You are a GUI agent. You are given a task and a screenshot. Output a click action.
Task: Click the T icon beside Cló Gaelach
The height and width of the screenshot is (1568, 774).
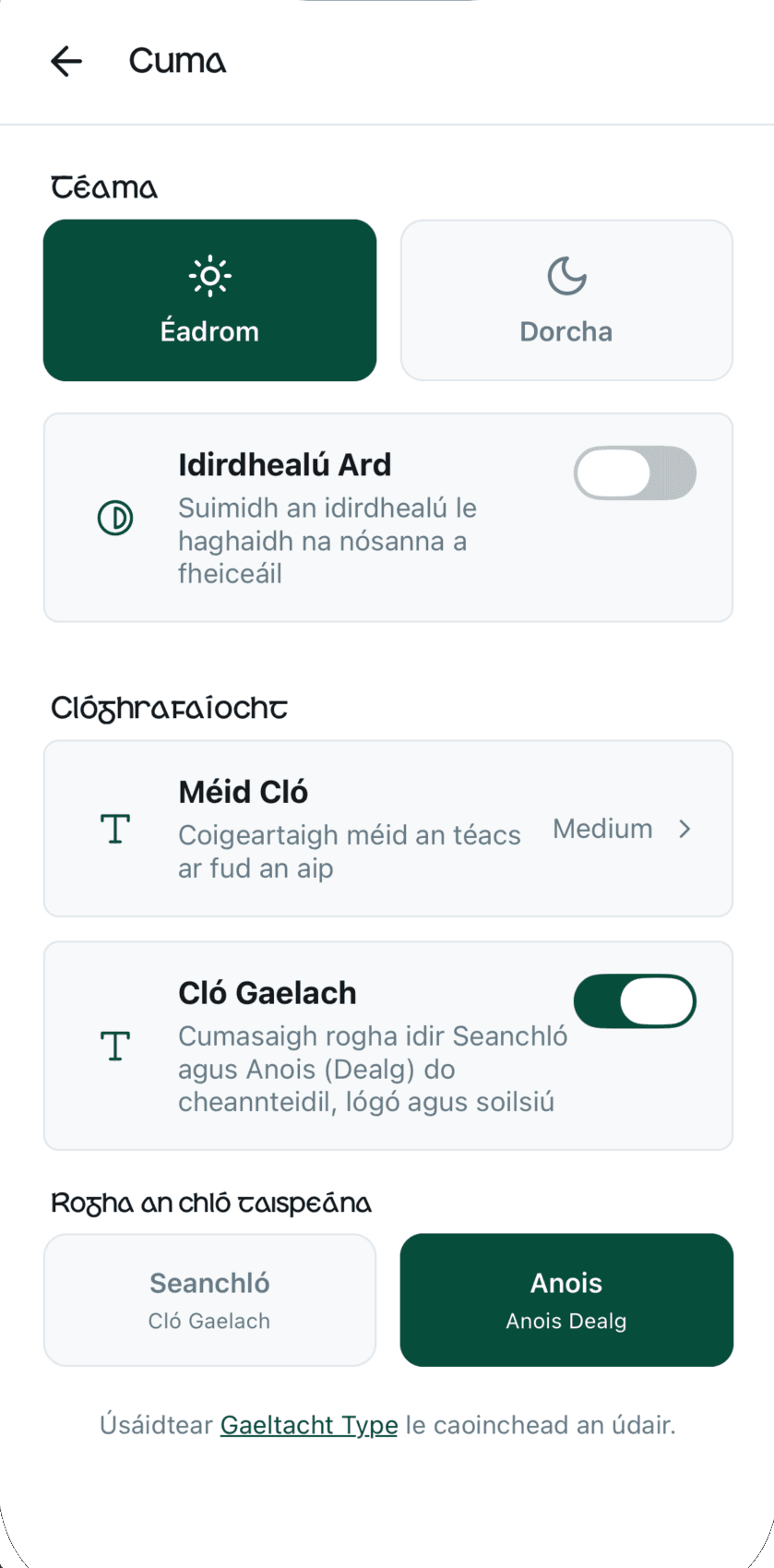coord(115,1046)
